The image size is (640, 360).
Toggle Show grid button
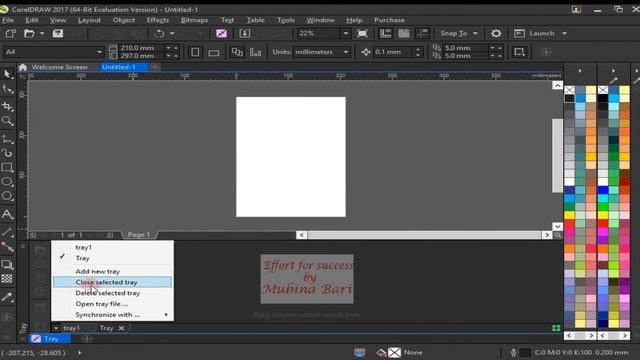pos(404,33)
